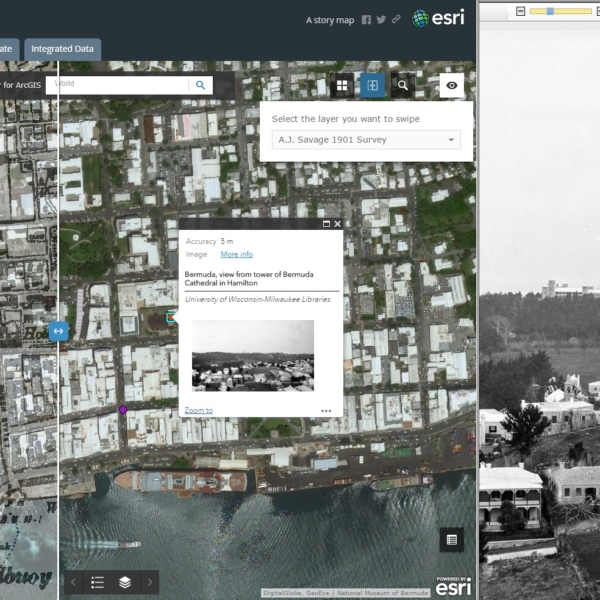Maximize the photo popup window
The width and height of the screenshot is (600, 600).
click(x=325, y=225)
